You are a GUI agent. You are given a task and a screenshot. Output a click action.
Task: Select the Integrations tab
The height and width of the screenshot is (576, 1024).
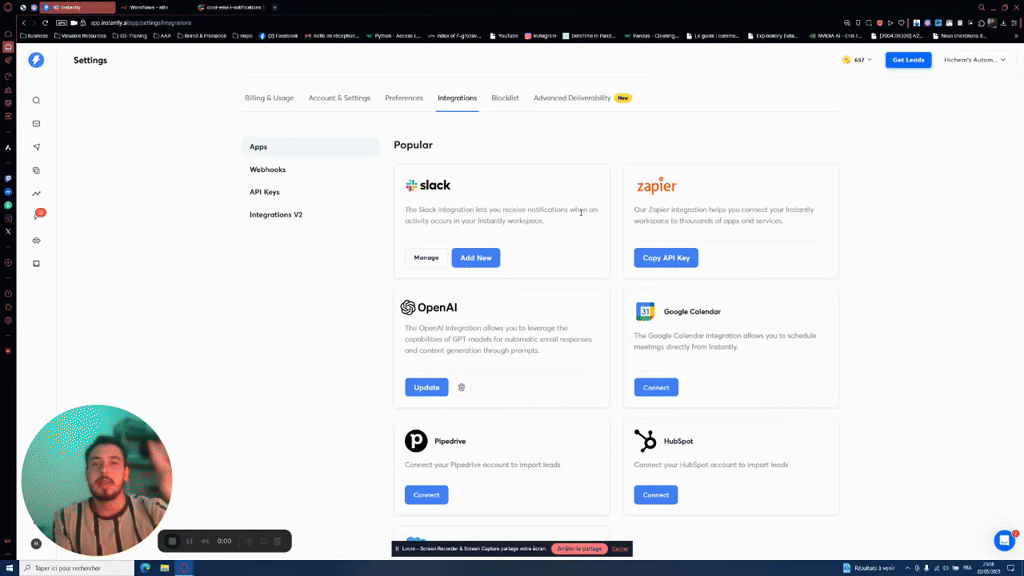click(x=457, y=98)
